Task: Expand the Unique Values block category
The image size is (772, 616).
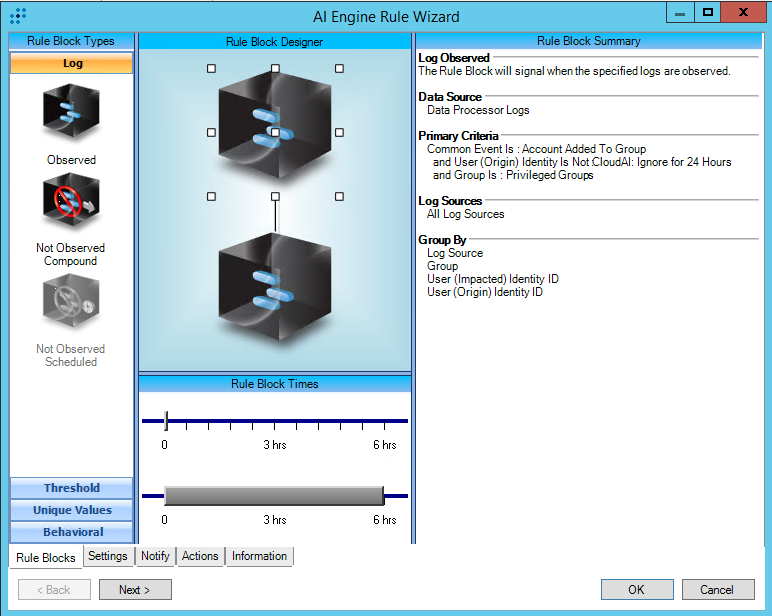Action: coord(71,510)
